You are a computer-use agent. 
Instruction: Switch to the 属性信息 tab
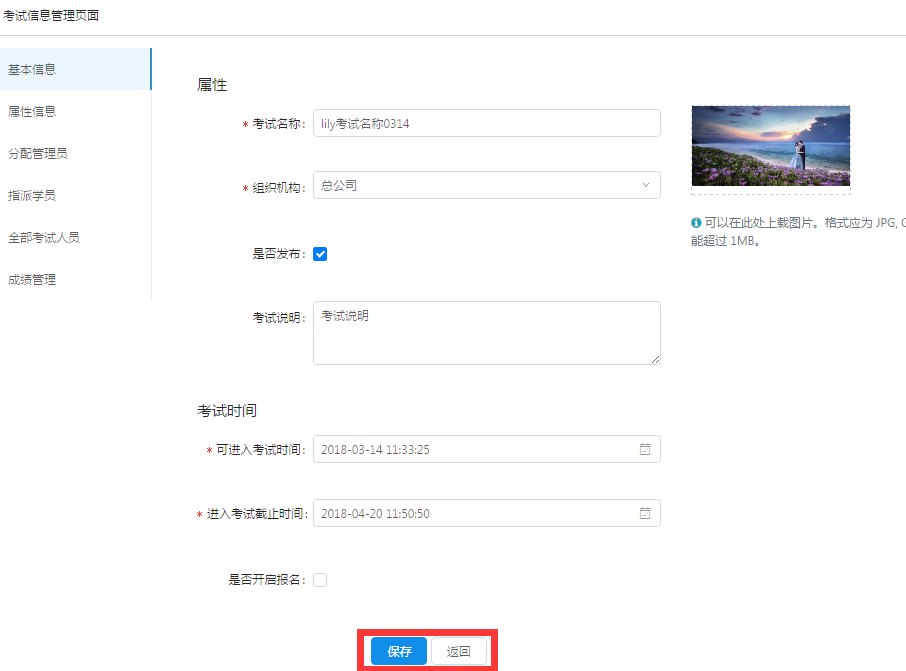point(32,112)
